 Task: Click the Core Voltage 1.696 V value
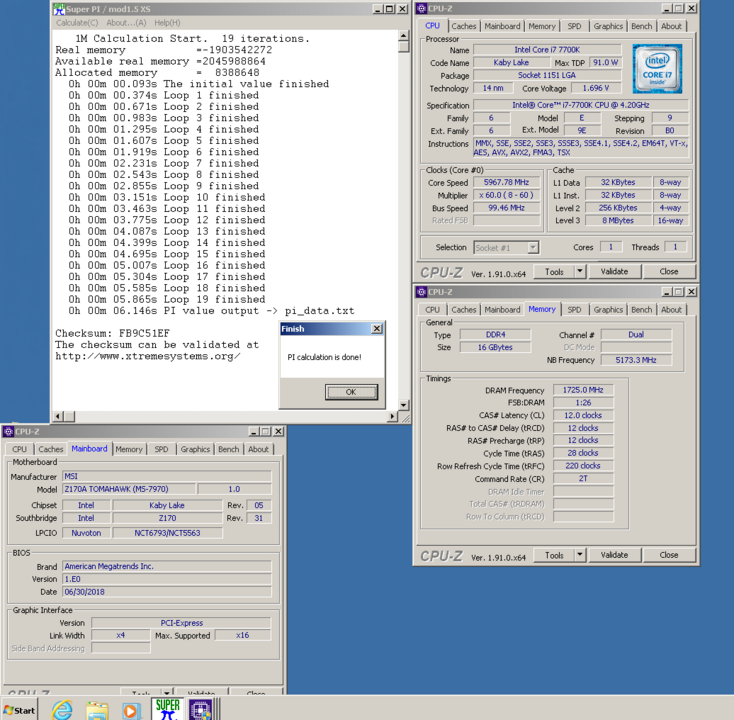pyautogui.click(x=595, y=88)
